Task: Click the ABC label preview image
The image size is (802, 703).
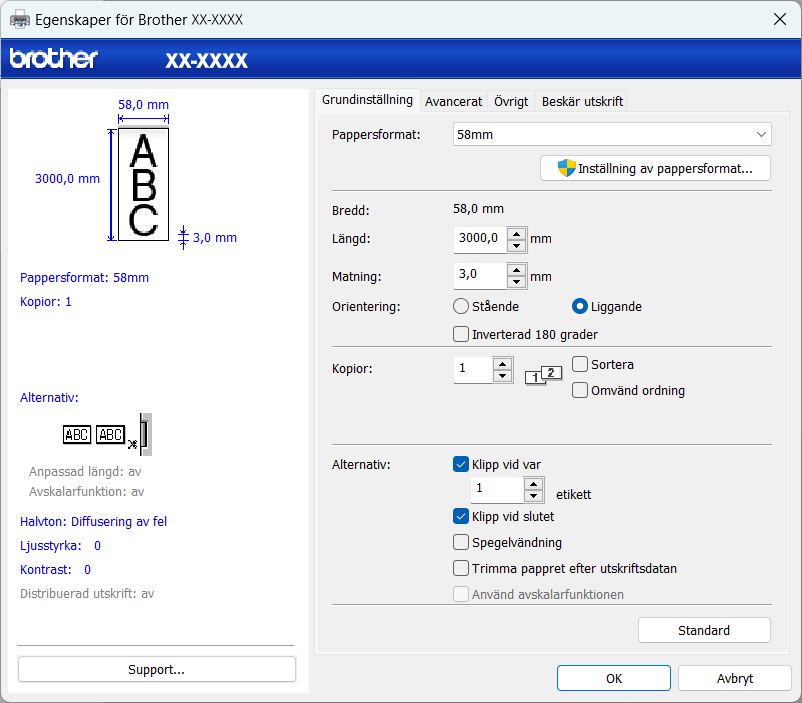Action: (143, 184)
